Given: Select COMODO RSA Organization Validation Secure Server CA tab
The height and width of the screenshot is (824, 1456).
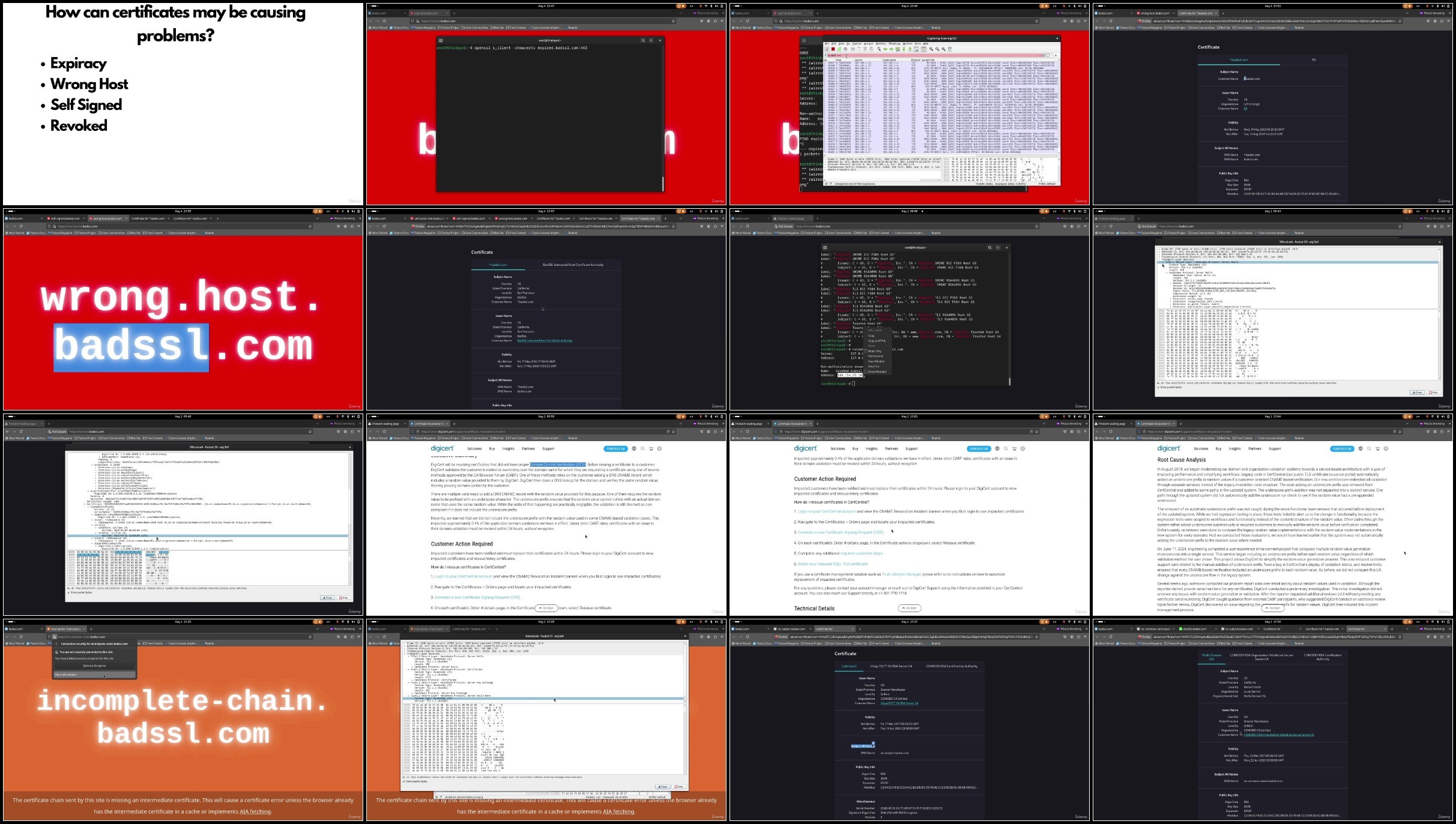Looking at the screenshot, I should [x=1261, y=657].
